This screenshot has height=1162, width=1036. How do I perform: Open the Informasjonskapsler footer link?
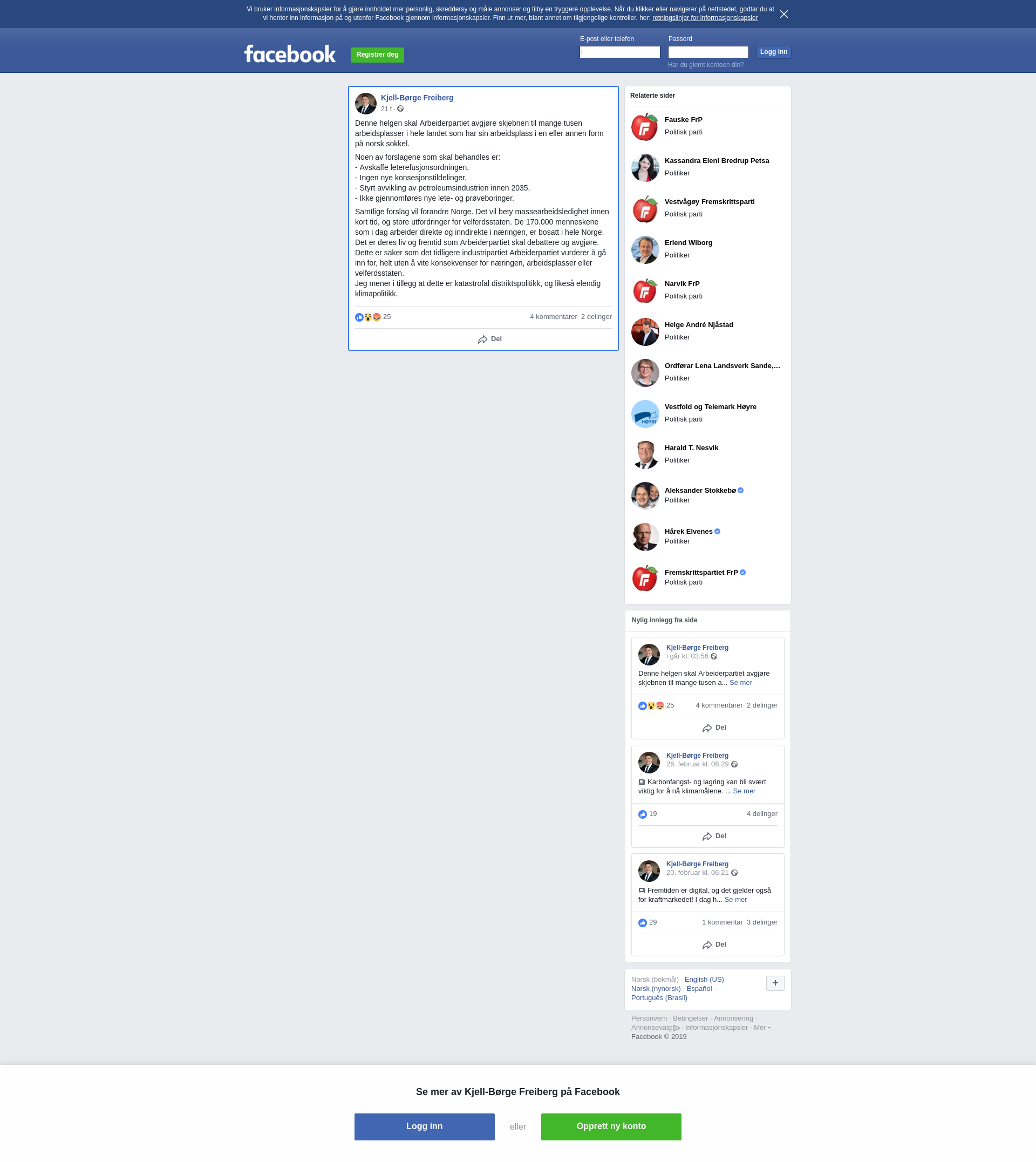(x=716, y=1027)
